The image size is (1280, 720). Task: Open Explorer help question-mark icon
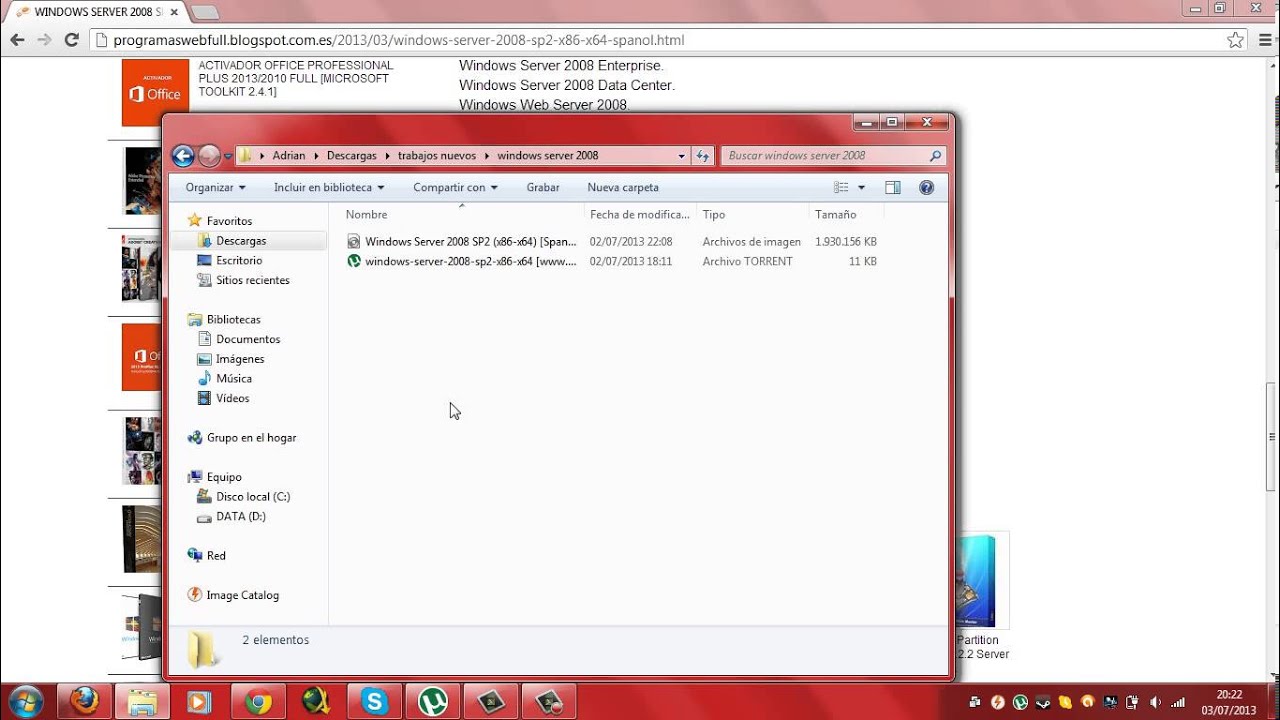[926, 187]
